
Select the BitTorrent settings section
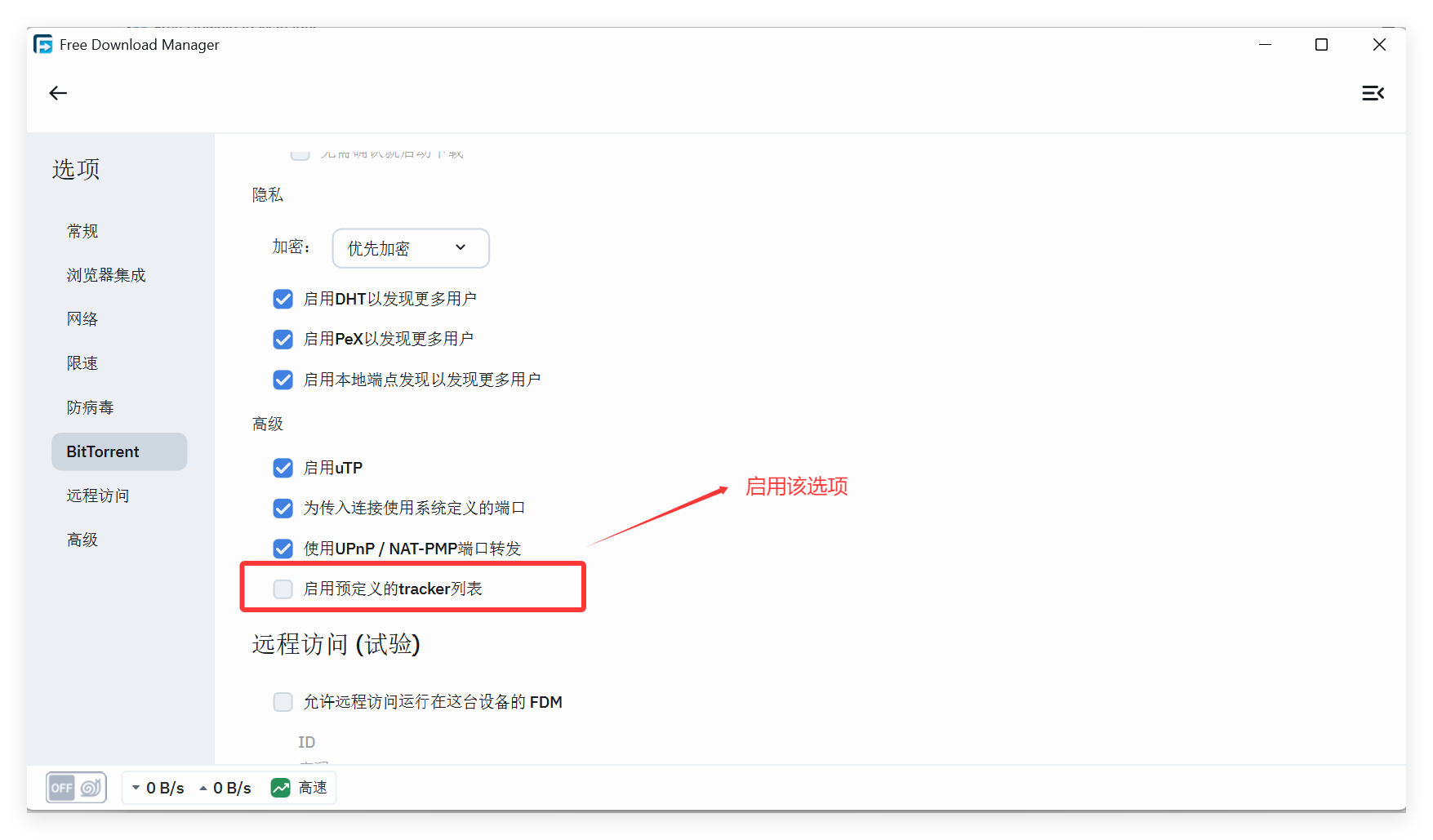(119, 451)
